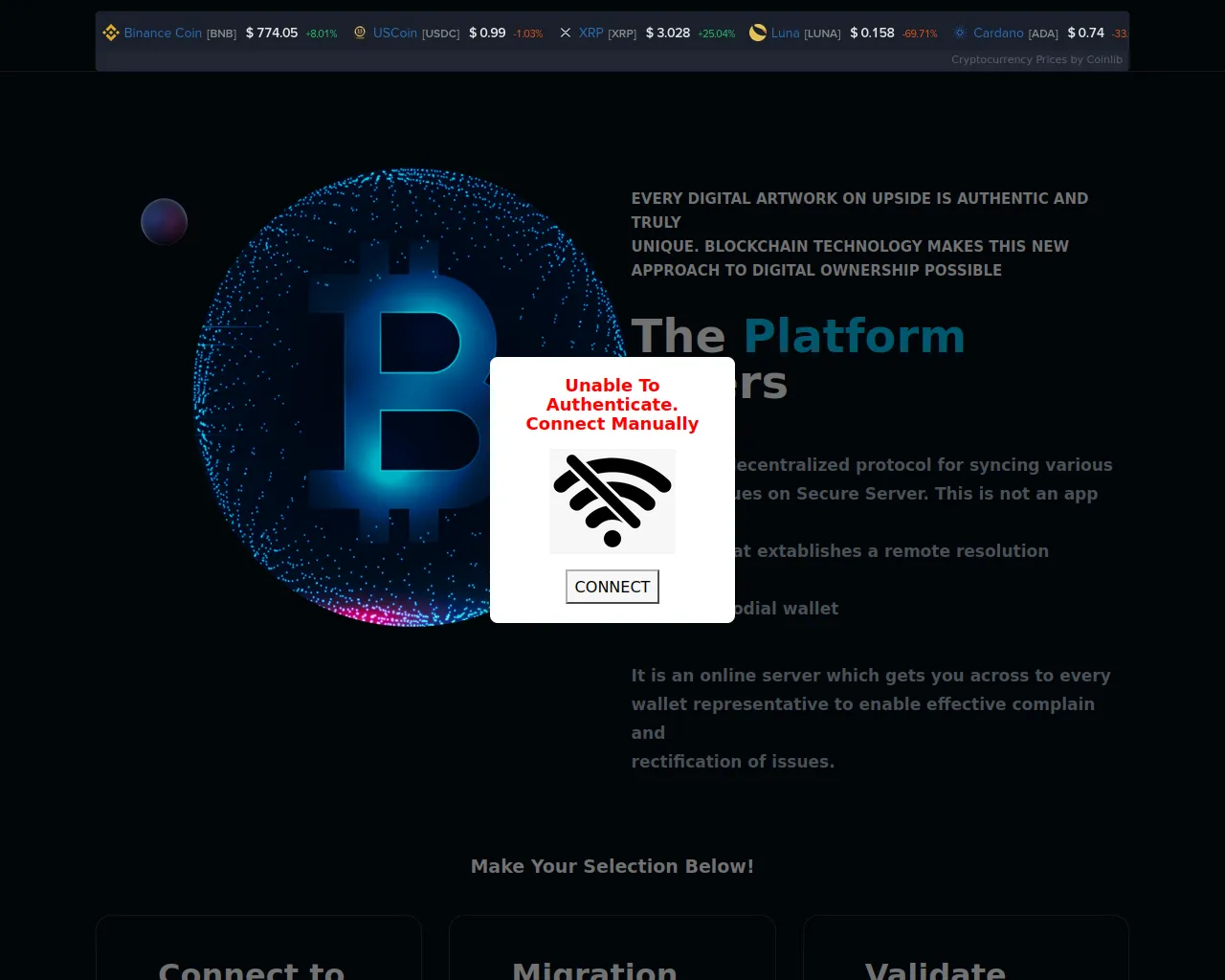This screenshot has width=1225, height=980.
Task: Click the Binance Coin logo icon
Action: (111, 33)
